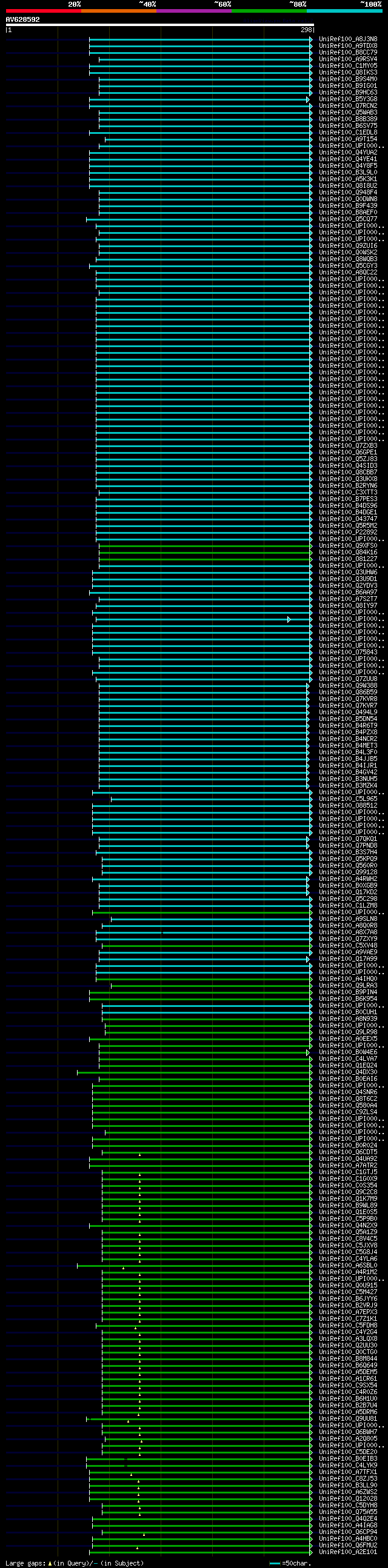388x1568 pixels.
Task: Click label UniRef100_Q8T6C2
Action: point(348,1100)
